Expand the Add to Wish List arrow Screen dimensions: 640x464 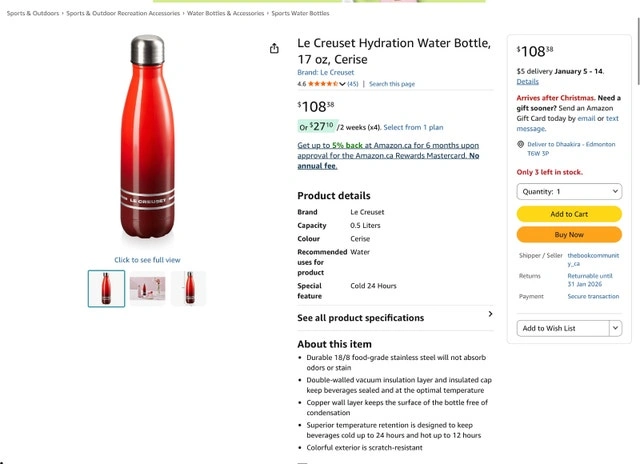tap(615, 328)
